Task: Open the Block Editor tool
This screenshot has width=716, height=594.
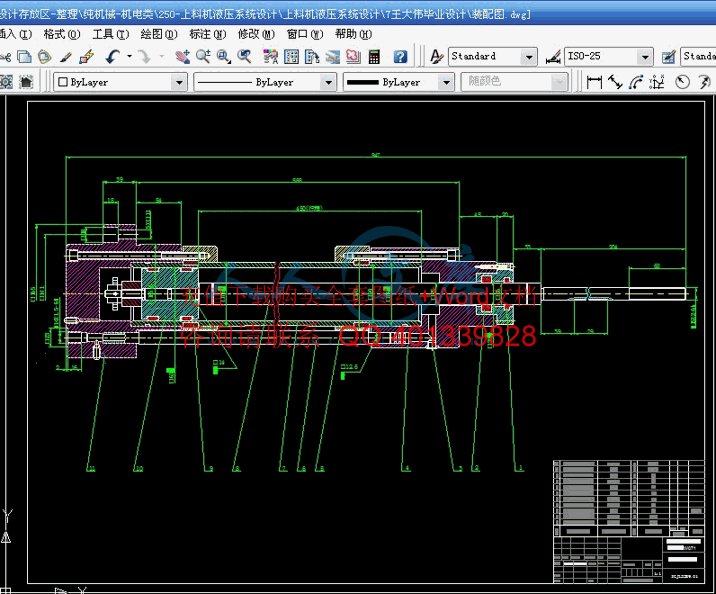Action: (86, 57)
